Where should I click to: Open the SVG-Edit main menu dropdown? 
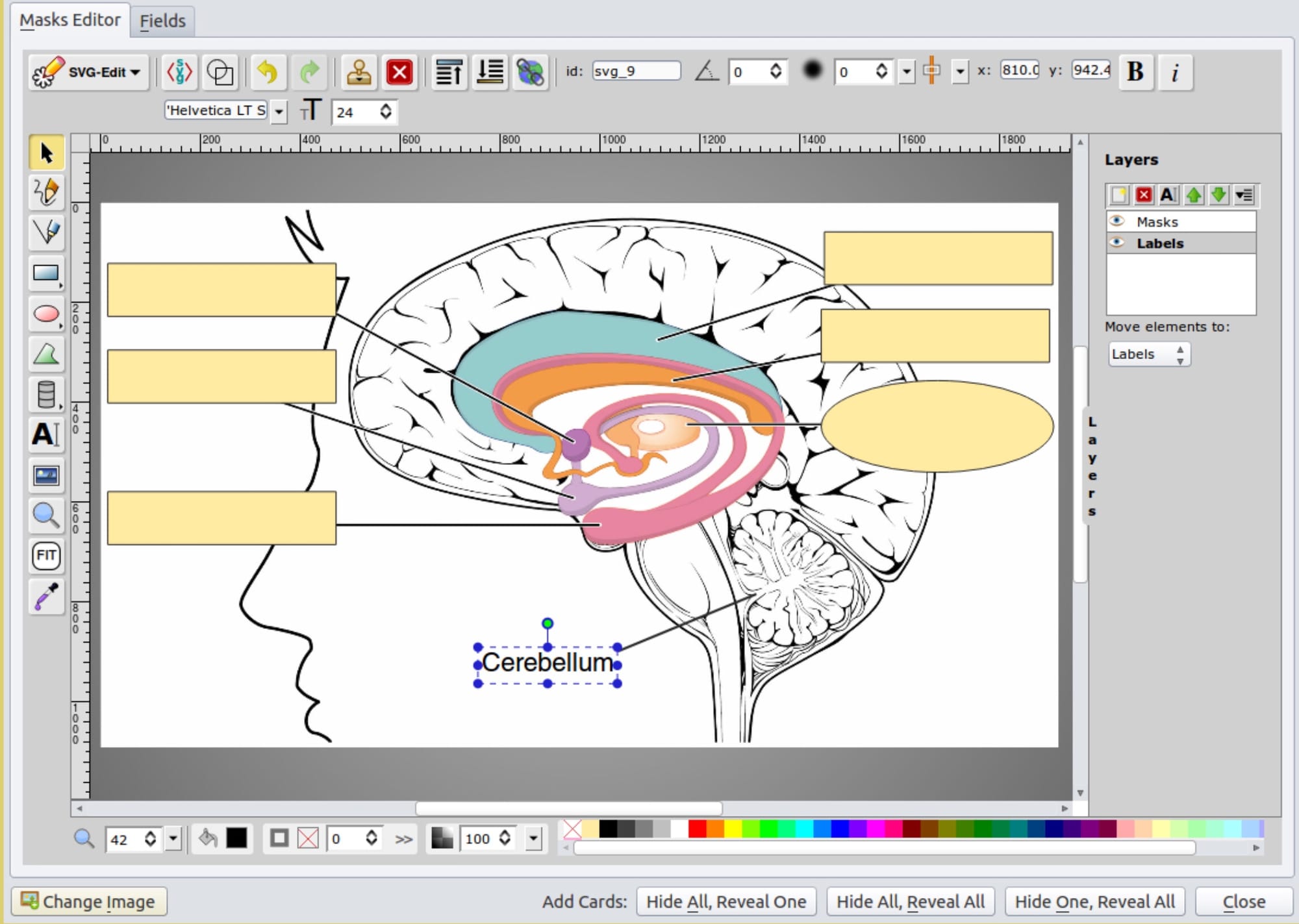point(89,72)
